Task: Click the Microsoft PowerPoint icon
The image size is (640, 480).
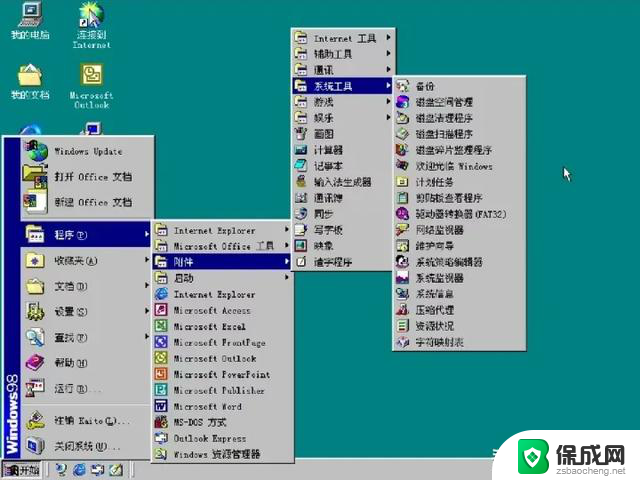Action: pos(161,374)
